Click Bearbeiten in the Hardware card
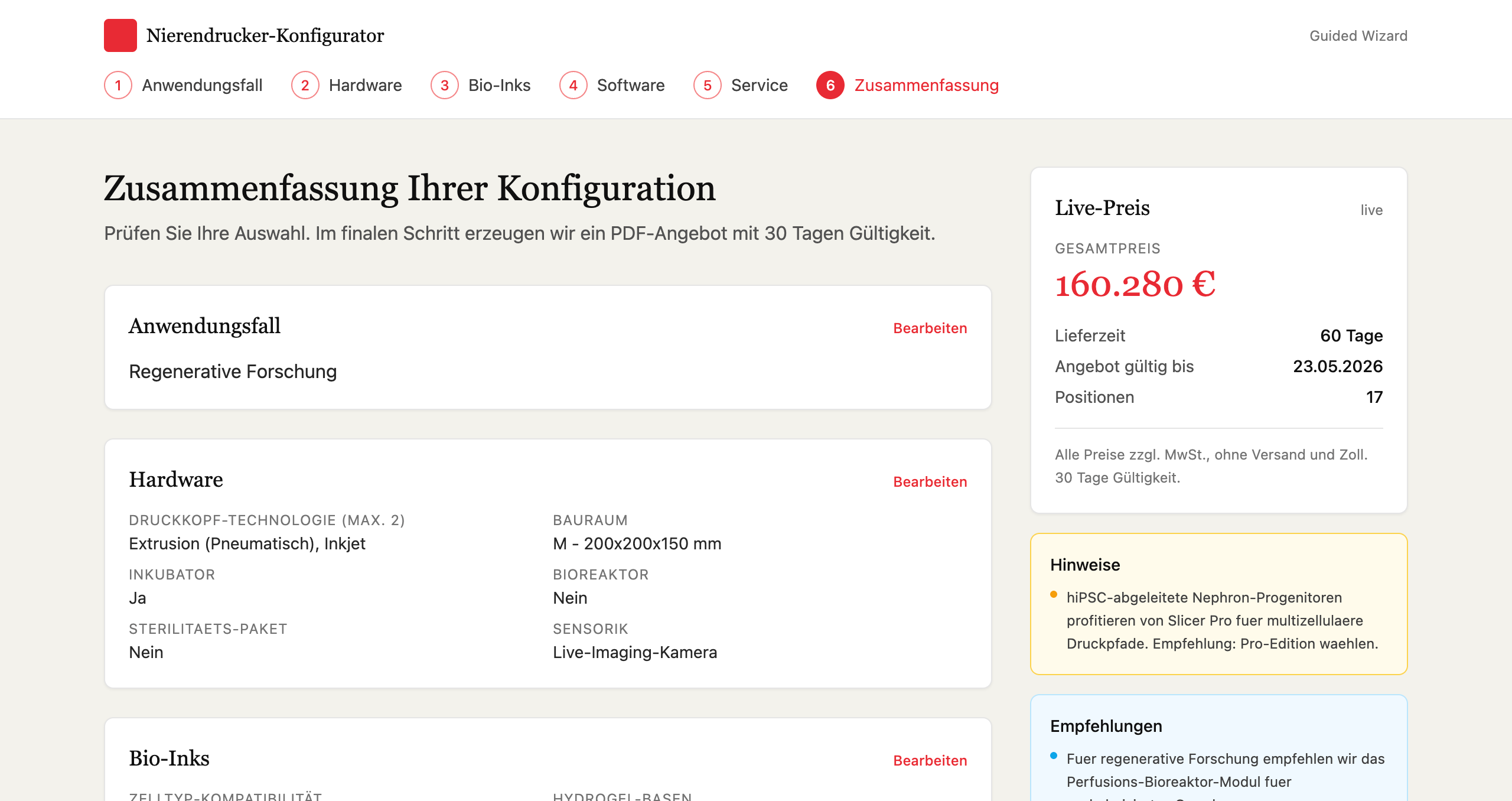The image size is (1512, 801). [930, 482]
